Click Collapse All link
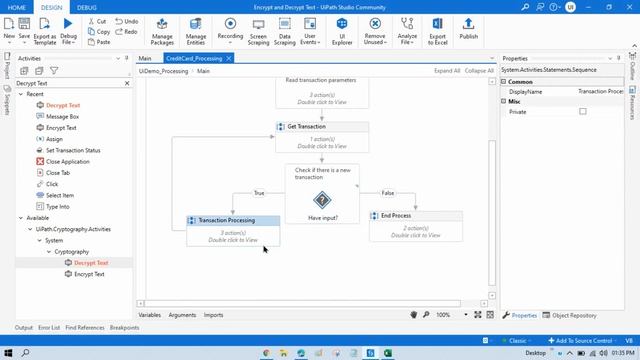The height and width of the screenshot is (360, 640). 479,71
